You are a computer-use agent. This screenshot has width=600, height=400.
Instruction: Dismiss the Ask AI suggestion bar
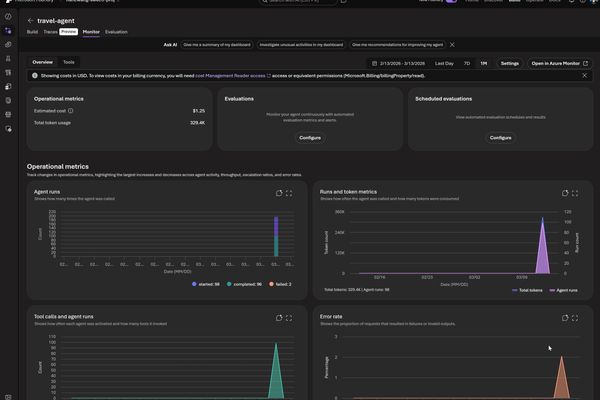click(452, 45)
